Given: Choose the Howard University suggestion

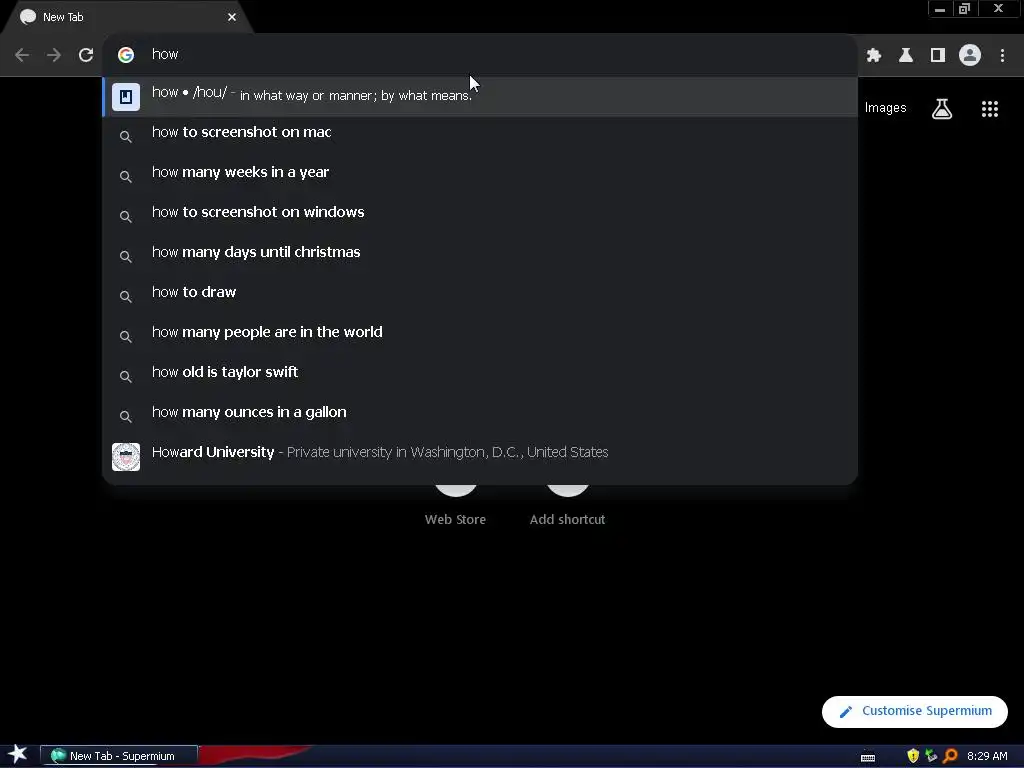Looking at the screenshot, I should coord(480,453).
